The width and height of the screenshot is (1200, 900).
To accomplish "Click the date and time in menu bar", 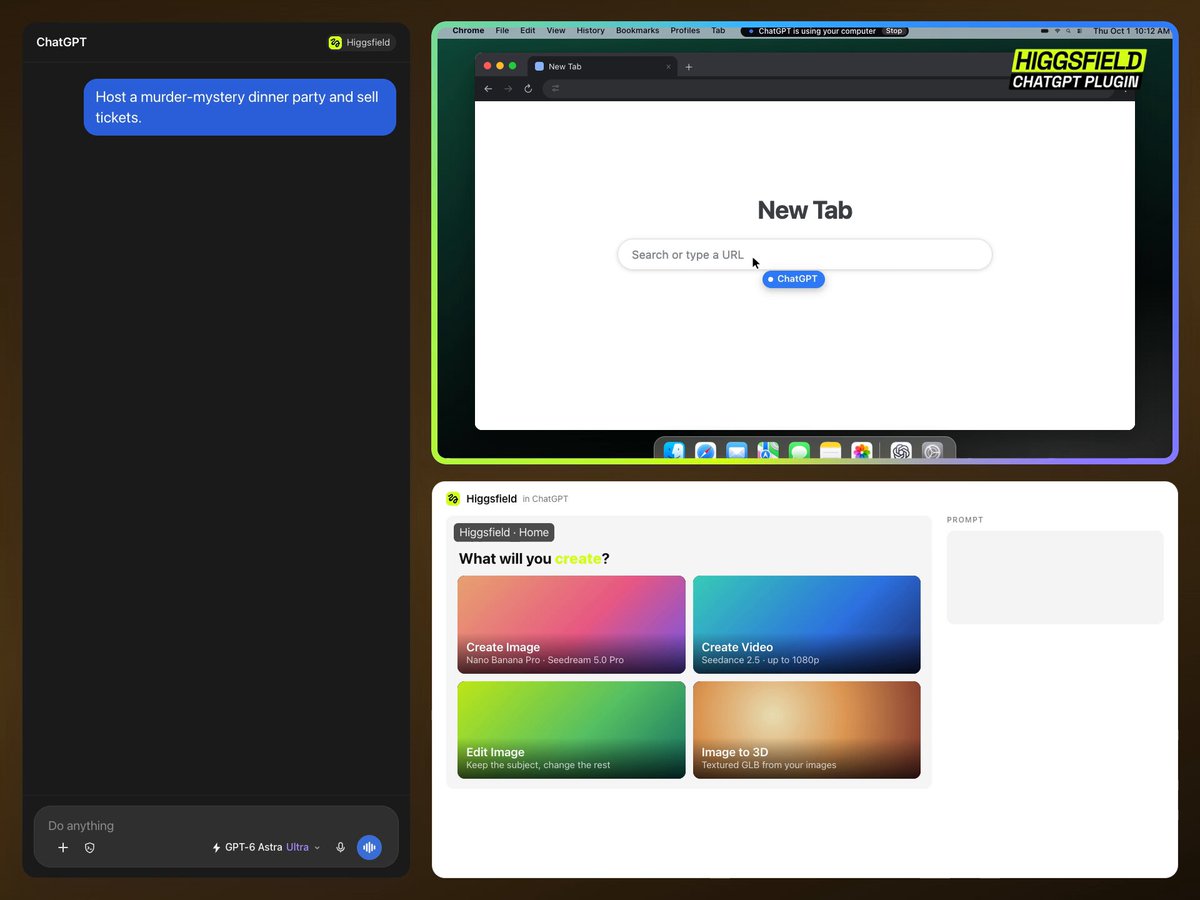I will (x=1131, y=31).
